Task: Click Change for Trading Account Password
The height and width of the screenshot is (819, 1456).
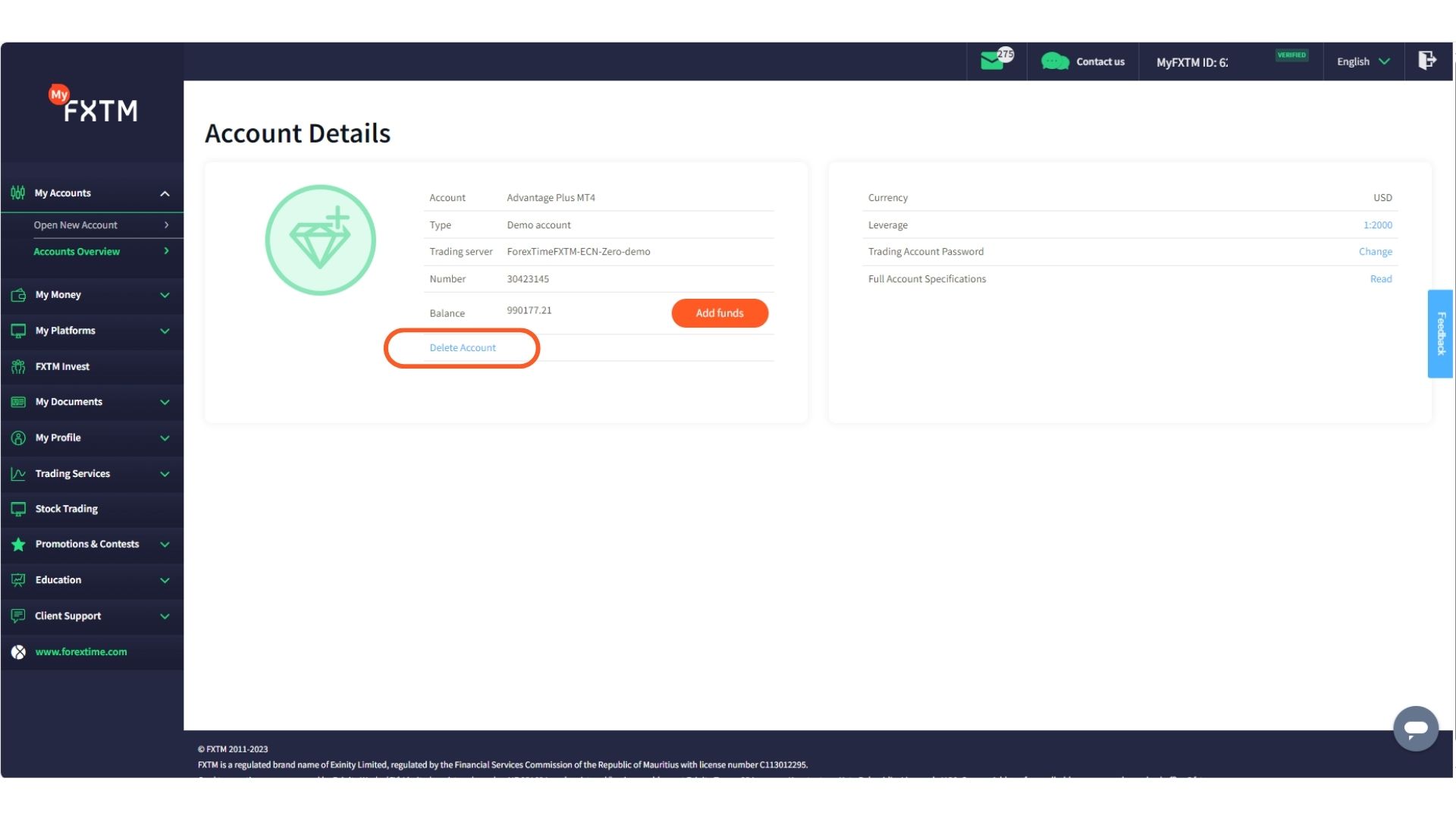Action: click(x=1375, y=252)
